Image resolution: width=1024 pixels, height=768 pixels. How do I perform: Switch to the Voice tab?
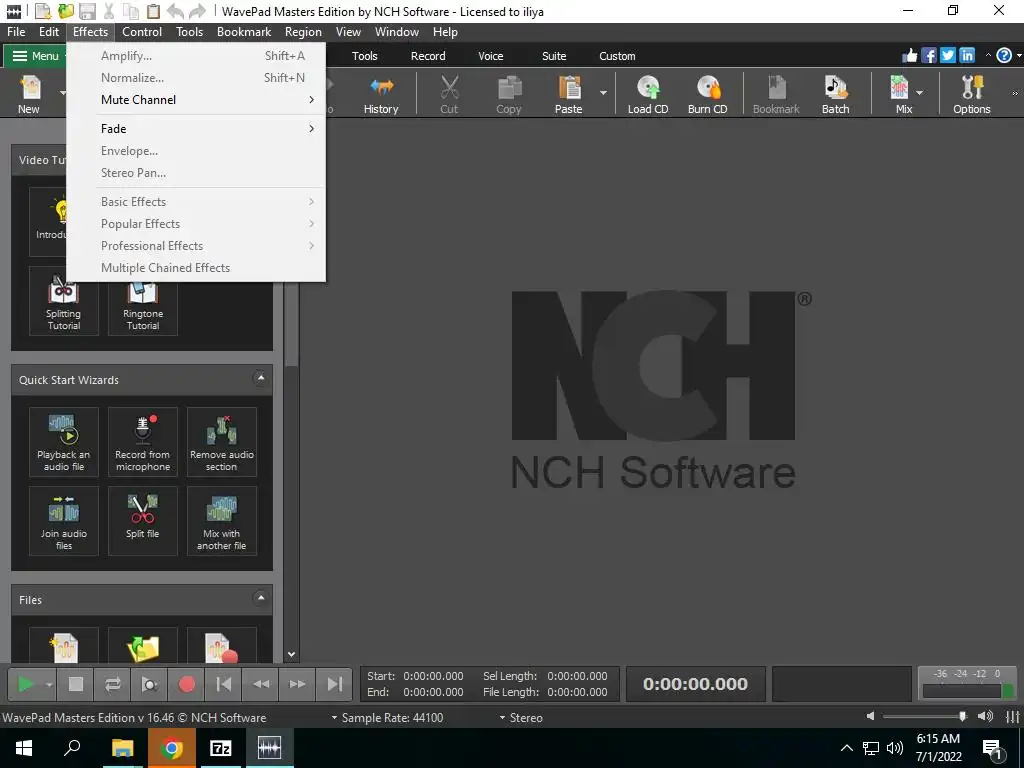[x=490, y=56]
